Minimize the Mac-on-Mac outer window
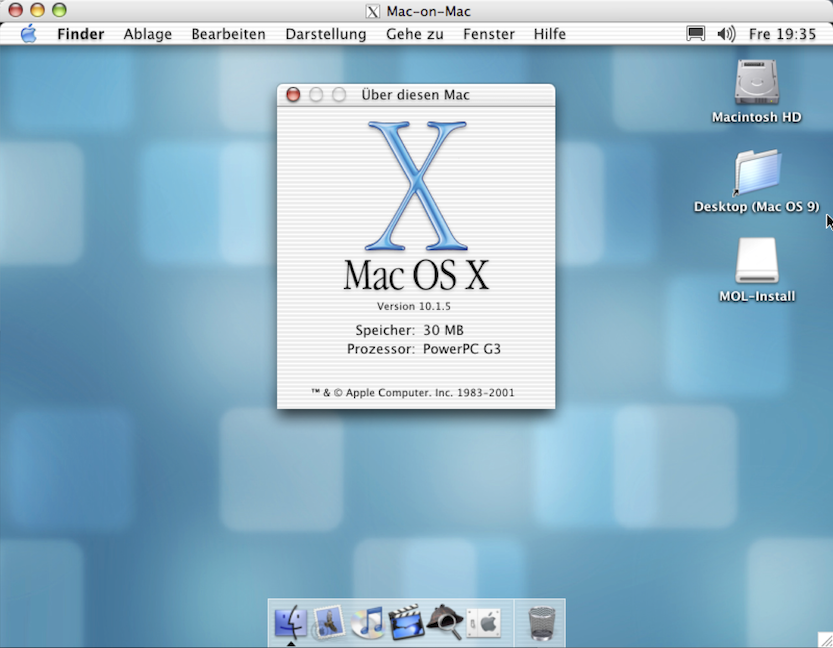 37,10
